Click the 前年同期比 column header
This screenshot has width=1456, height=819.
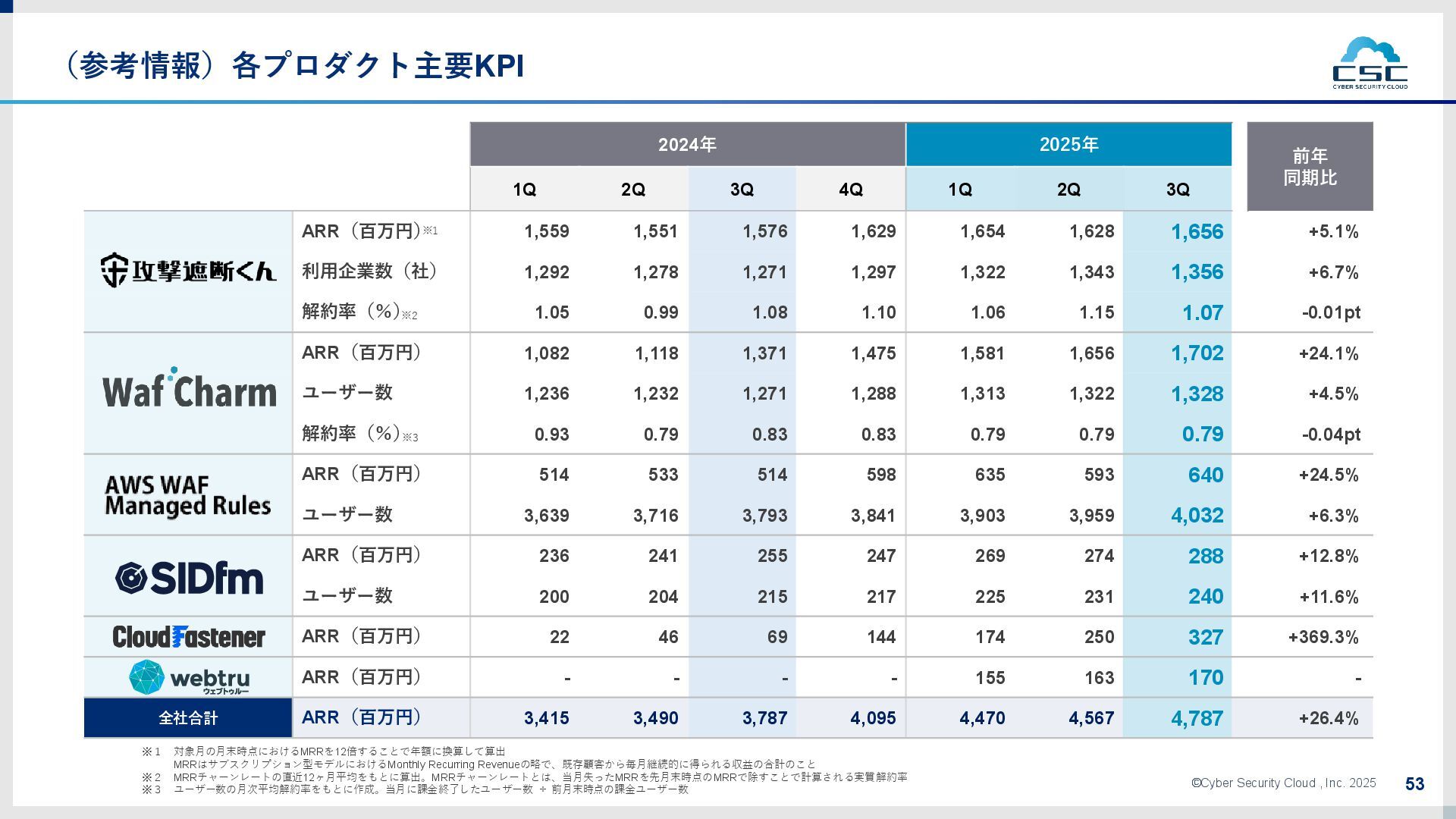tap(1310, 167)
